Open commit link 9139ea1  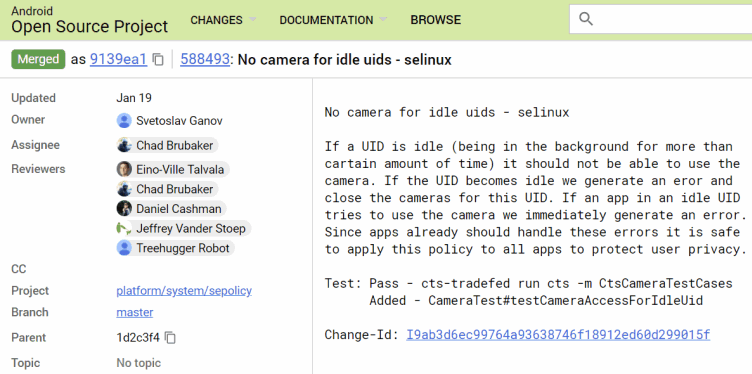(118, 59)
